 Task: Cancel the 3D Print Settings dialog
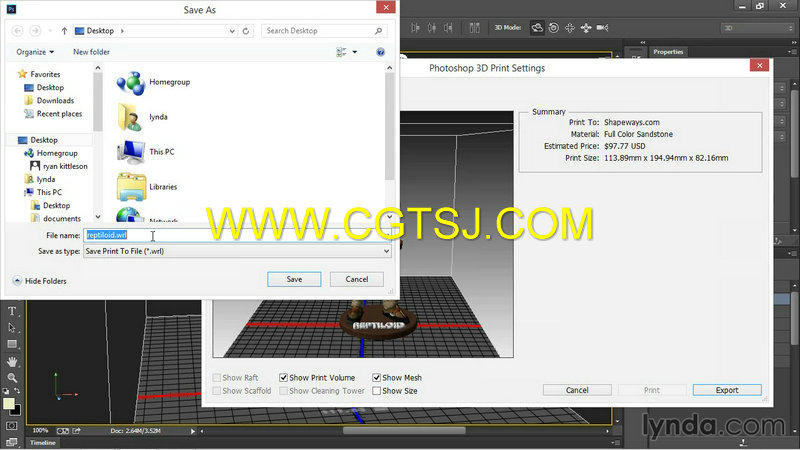(577, 390)
